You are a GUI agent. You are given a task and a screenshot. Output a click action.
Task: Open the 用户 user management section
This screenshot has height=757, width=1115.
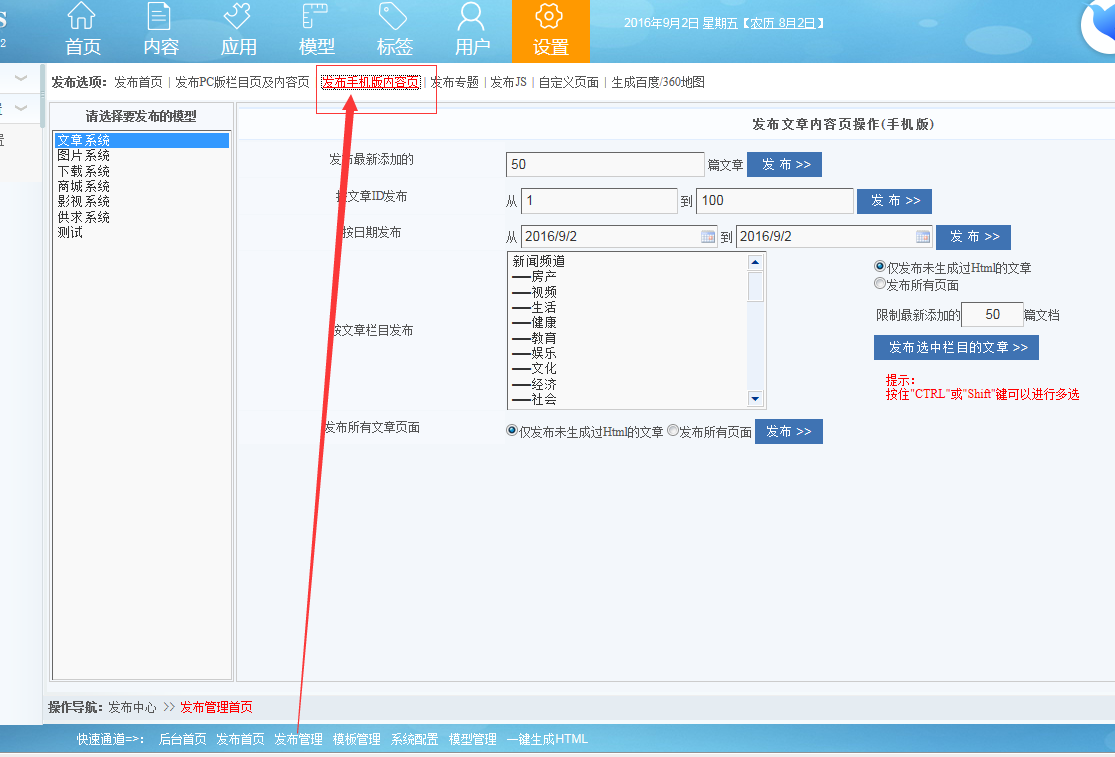tap(471, 30)
